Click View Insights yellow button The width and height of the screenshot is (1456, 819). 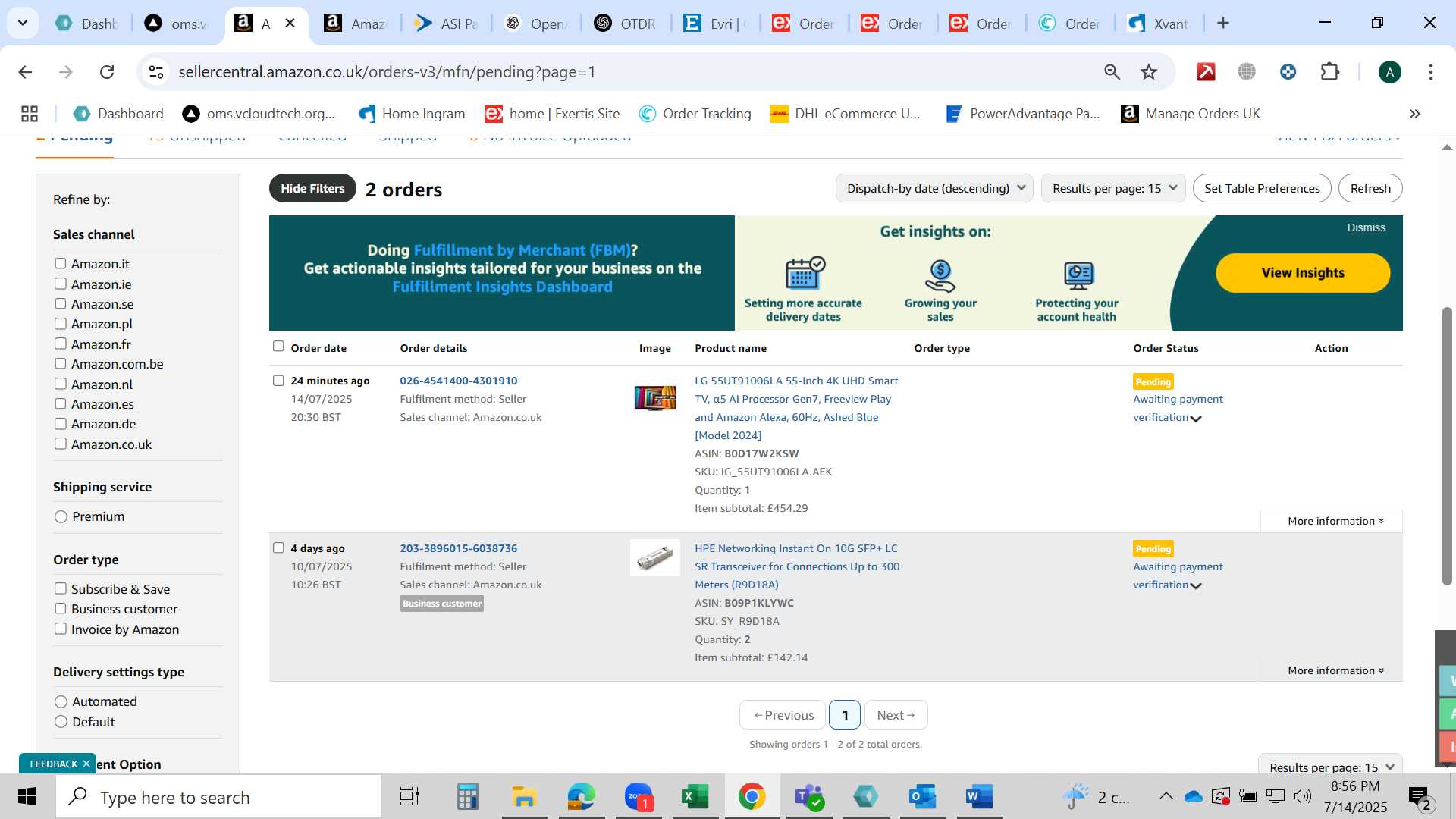1303,273
